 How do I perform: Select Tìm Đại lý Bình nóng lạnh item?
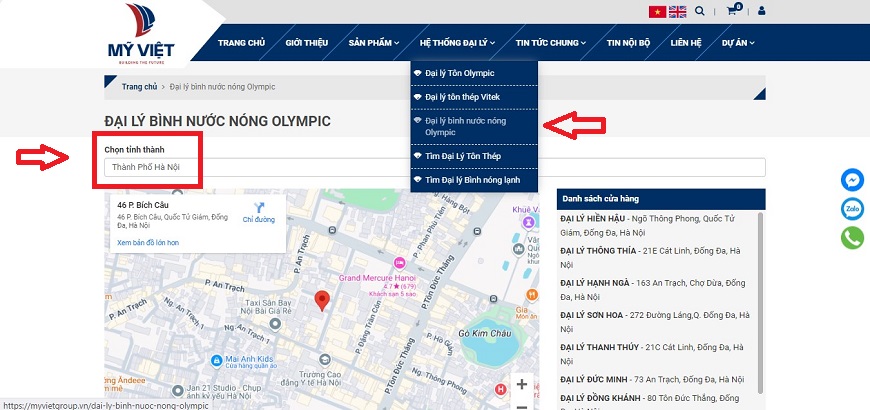pos(474,180)
